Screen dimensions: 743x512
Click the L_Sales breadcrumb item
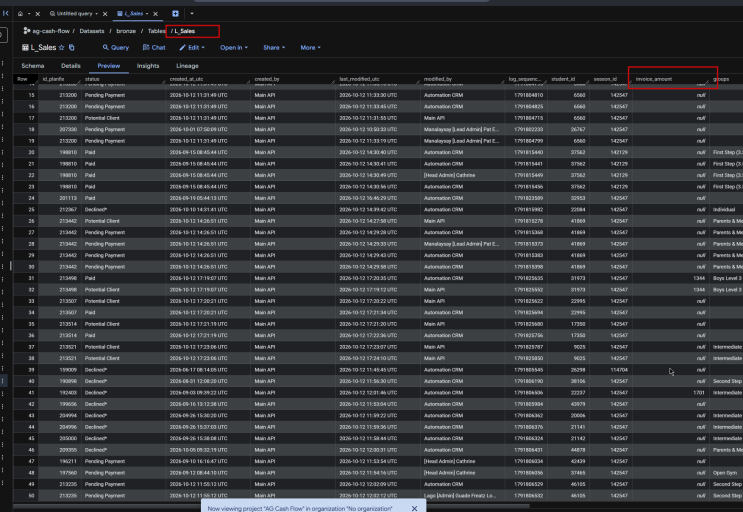click(x=185, y=31)
